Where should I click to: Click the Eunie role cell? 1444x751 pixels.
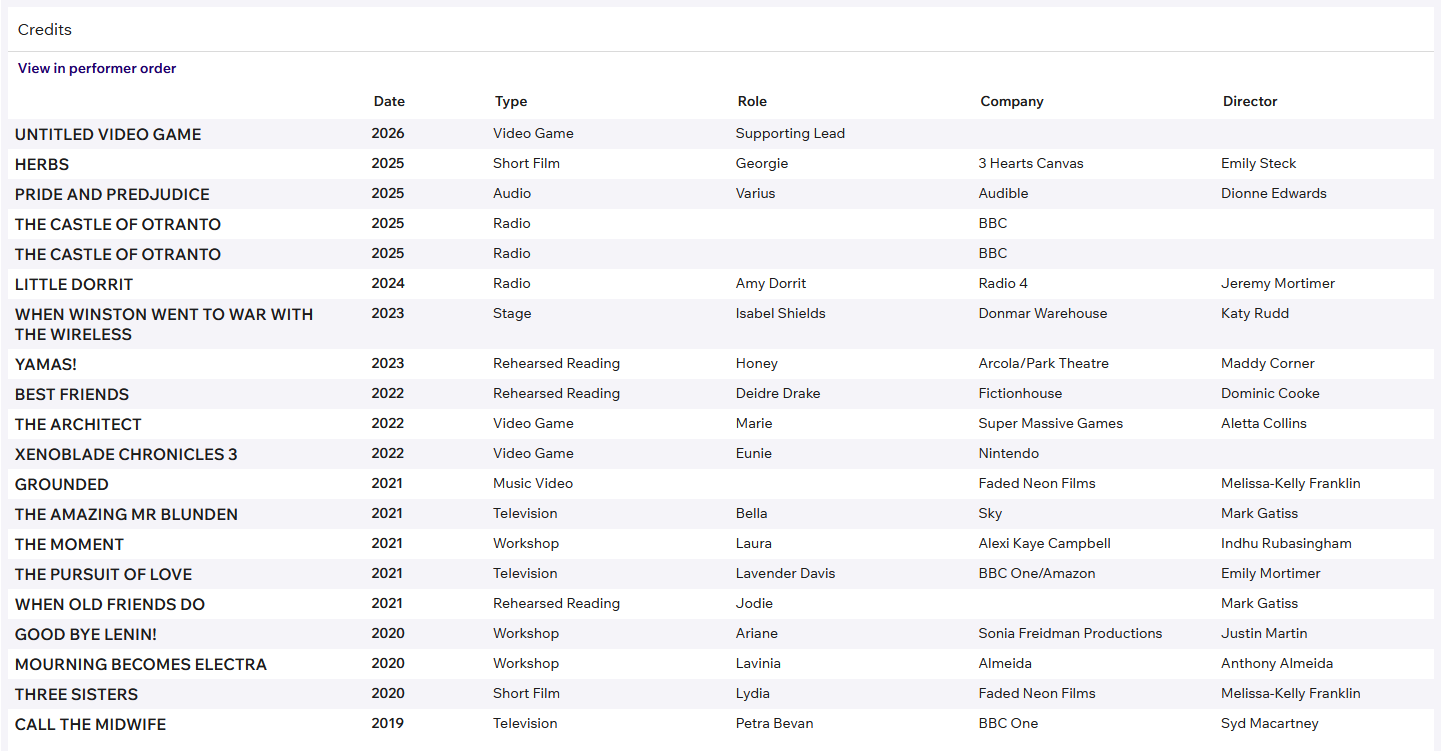[754, 453]
